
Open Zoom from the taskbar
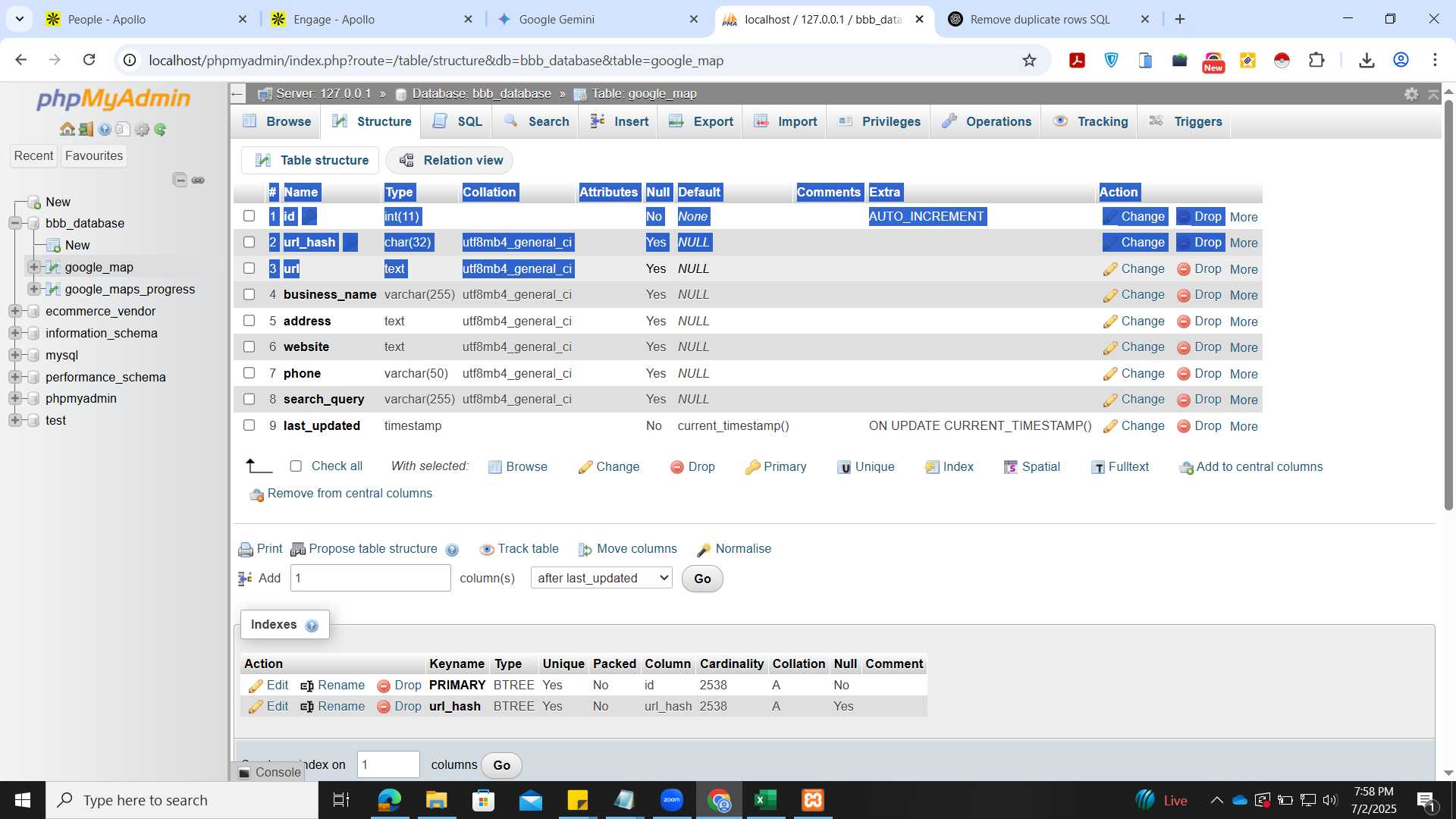[671, 800]
